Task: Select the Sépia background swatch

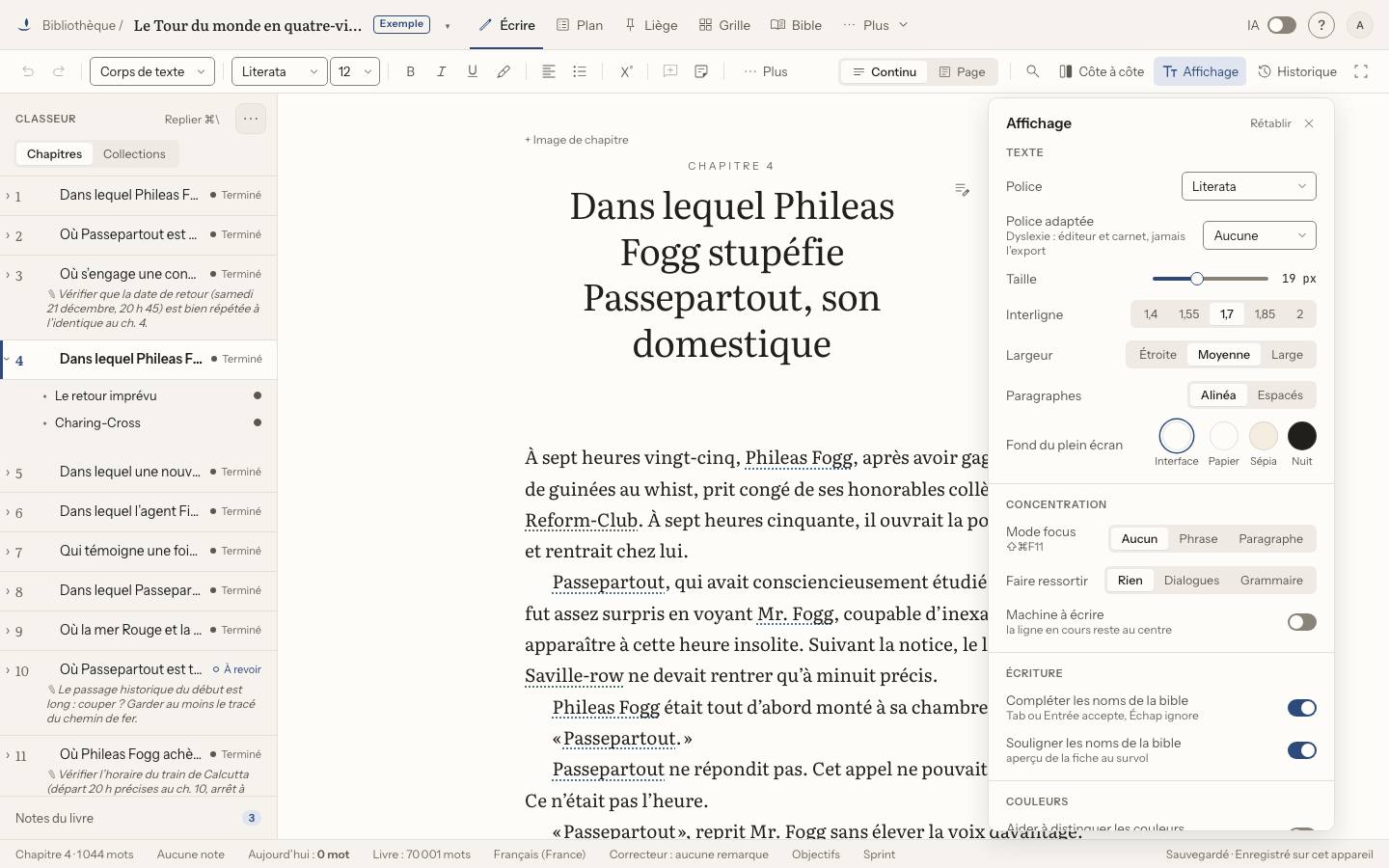Action: click(x=1263, y=436)
